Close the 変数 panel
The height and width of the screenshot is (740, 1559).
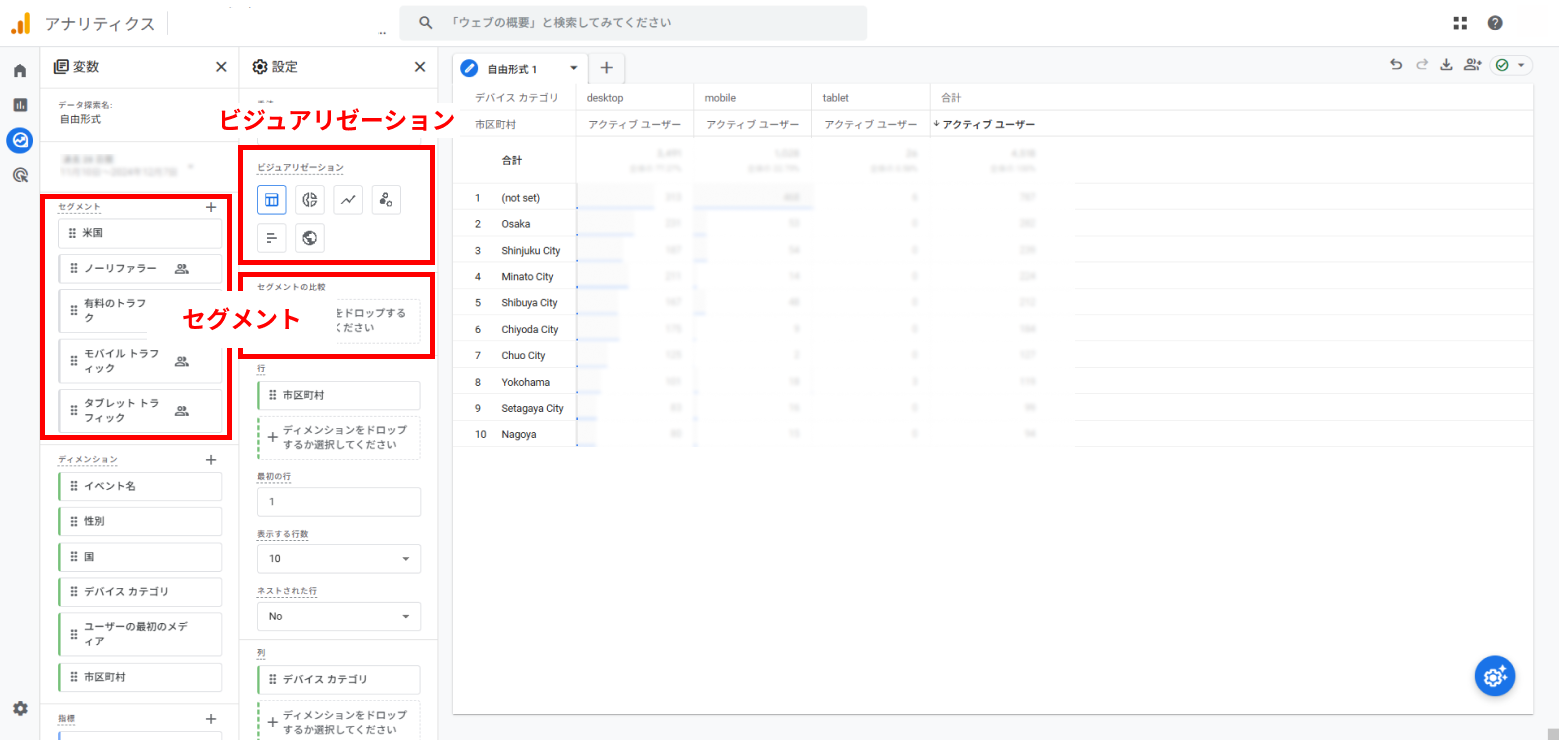(221, 67)
